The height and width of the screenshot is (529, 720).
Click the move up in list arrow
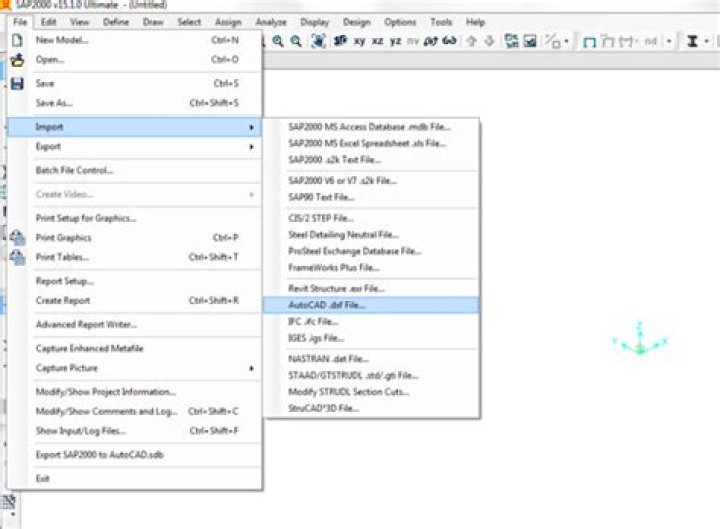click(x=472, y=41)
